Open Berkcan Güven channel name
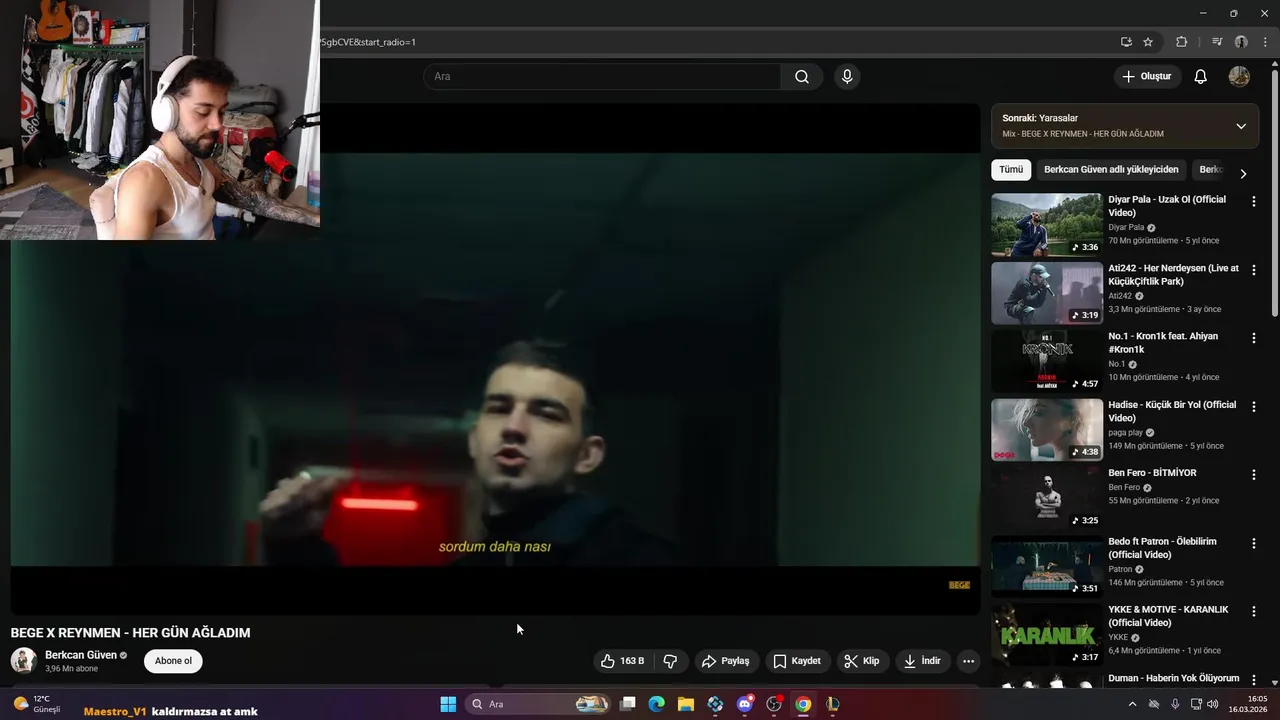 pyautogui.click(x=81, y=655)
